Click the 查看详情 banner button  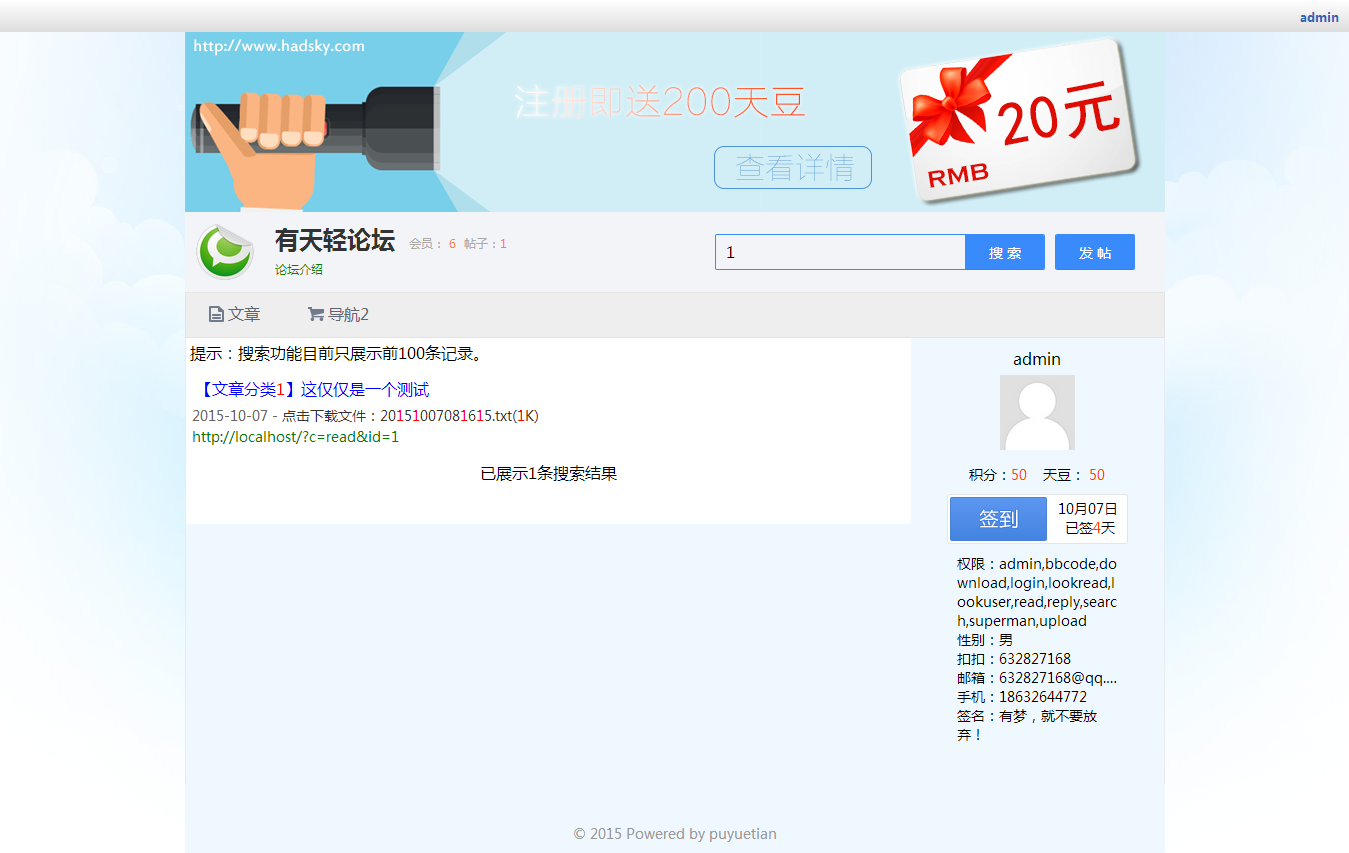coord(793,167)
